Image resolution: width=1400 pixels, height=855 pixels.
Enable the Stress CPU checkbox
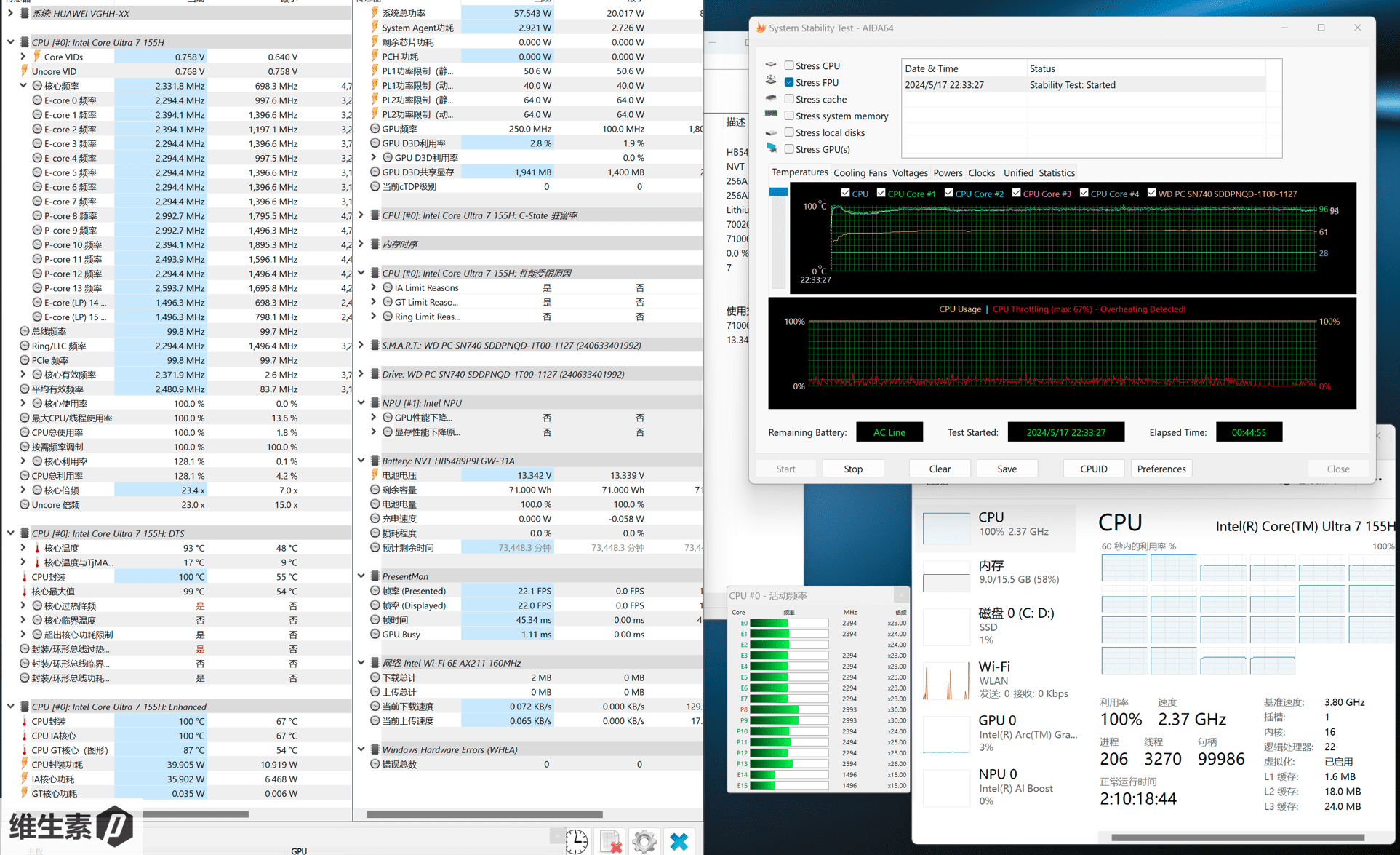click(x=789, y=65)
